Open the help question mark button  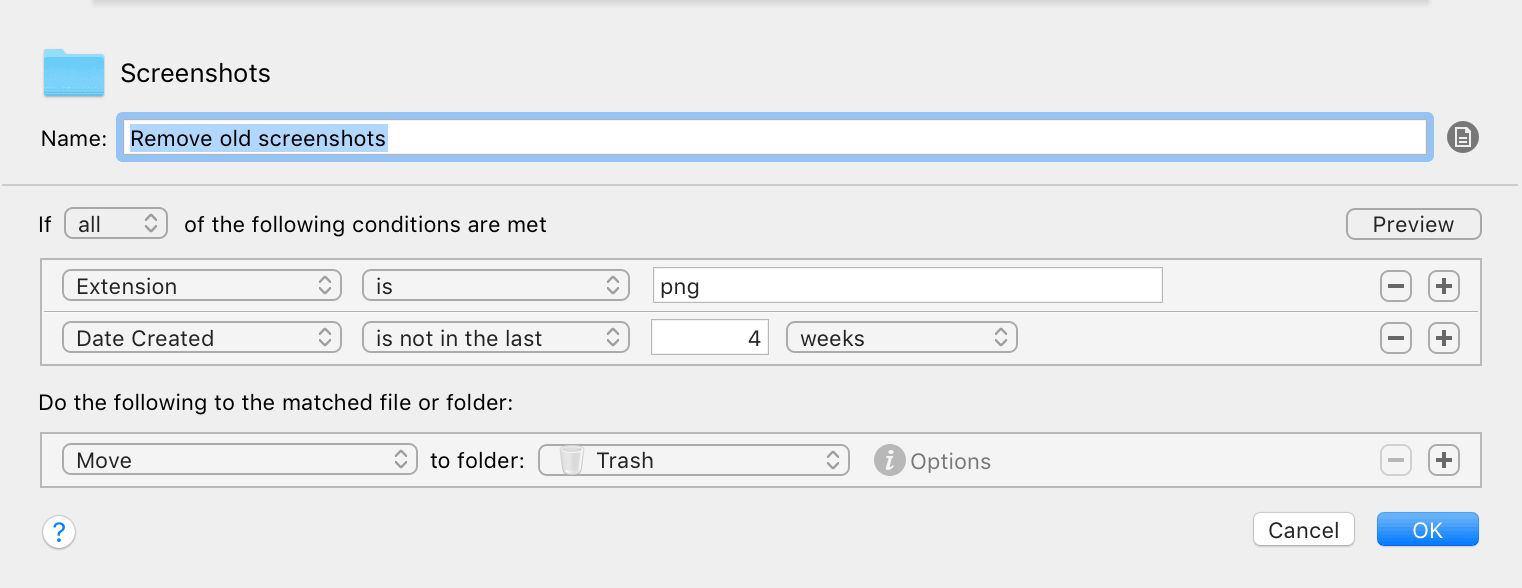[x=59, y=531]
